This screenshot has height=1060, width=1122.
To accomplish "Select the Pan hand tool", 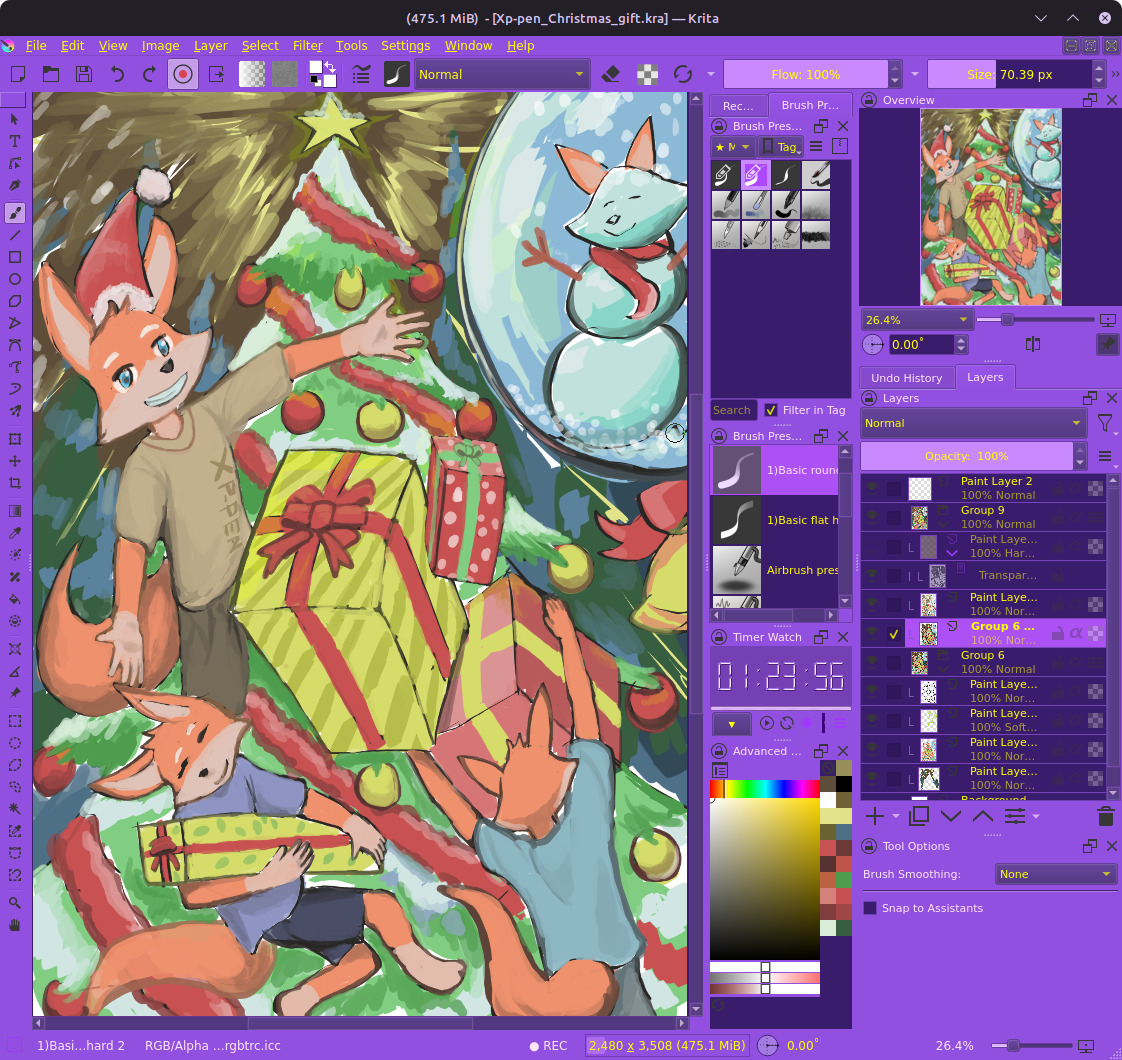I will coord(14,925).
